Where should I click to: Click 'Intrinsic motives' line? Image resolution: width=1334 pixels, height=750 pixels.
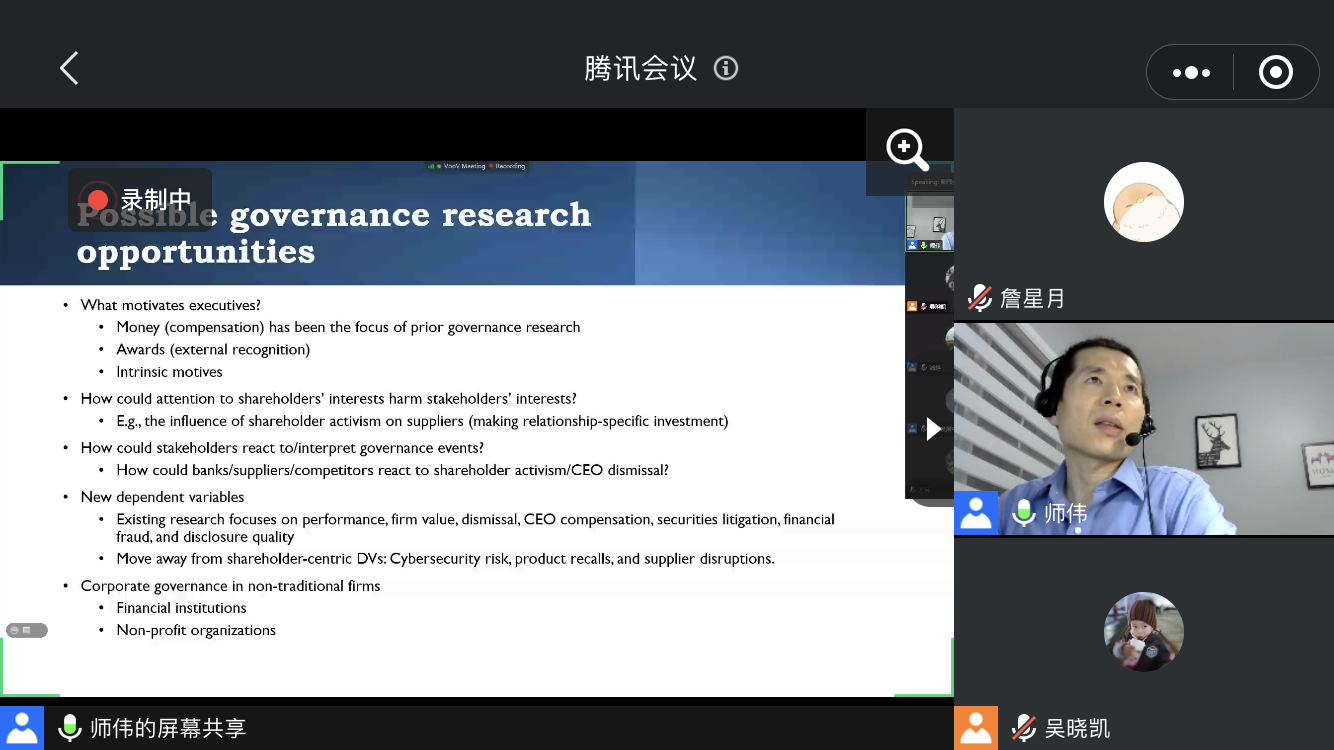click(170, 371)
